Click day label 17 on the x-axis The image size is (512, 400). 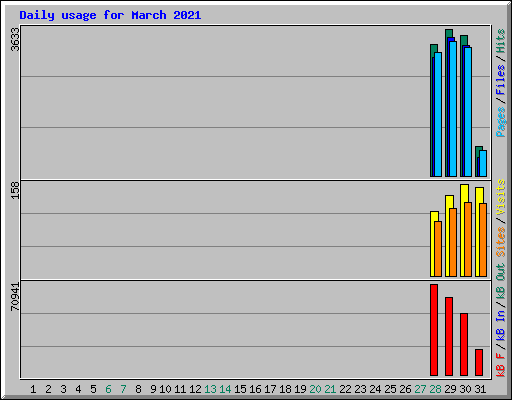coord(270,389)
